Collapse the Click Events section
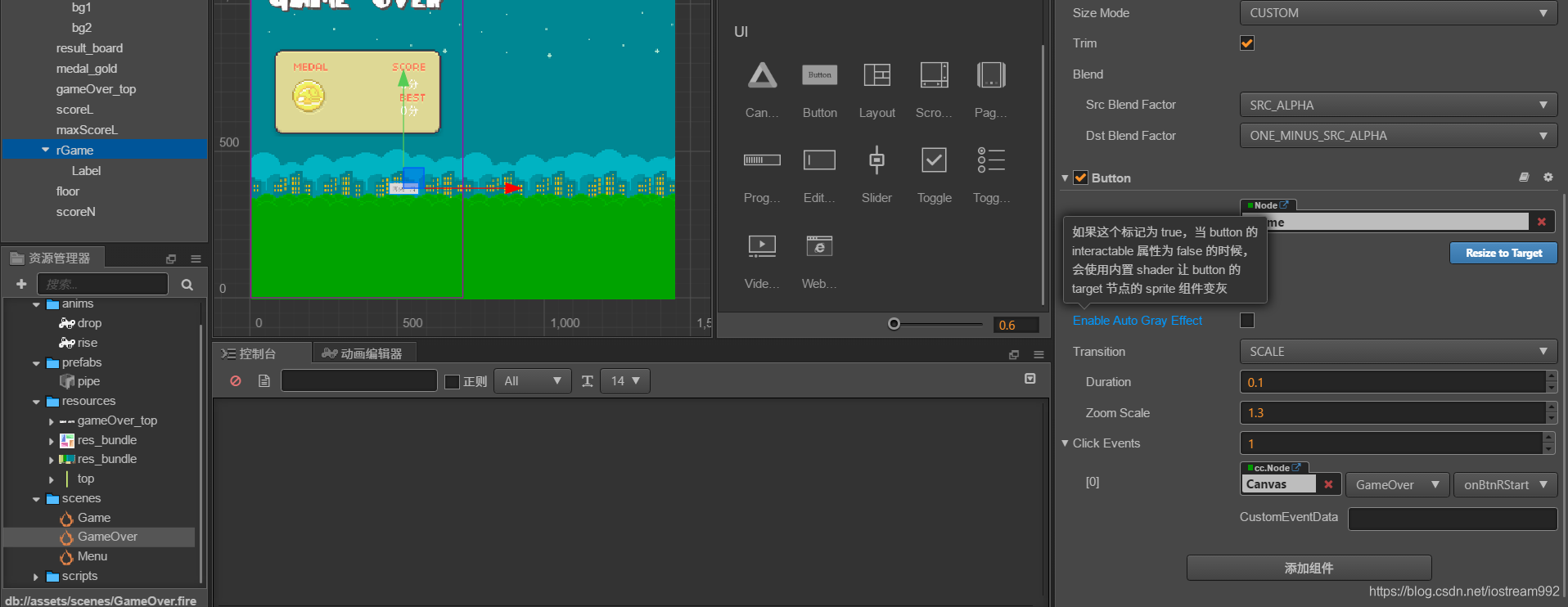 (1065, 443)
